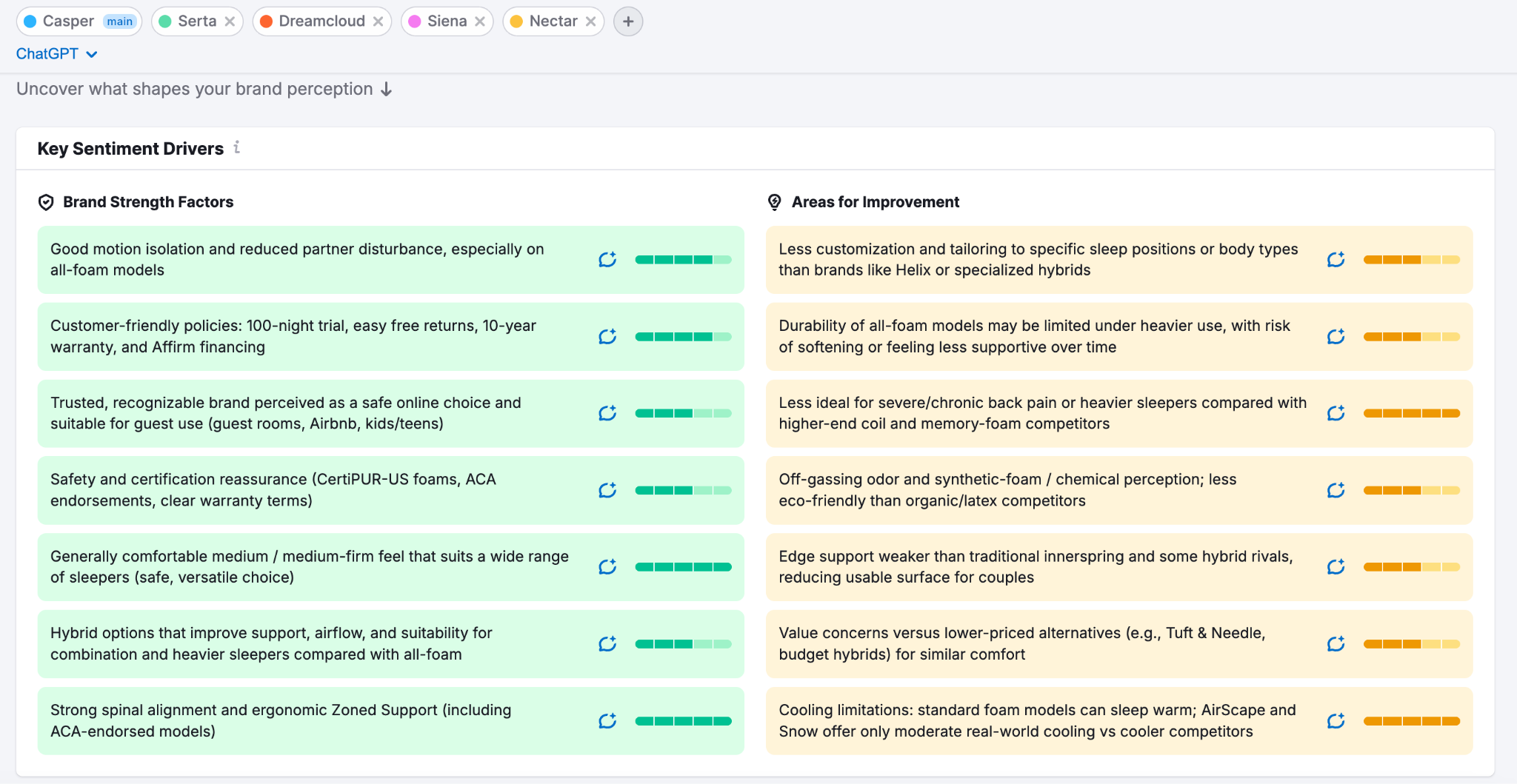Click the lightbulb icon by Areas for Improvement
The image size is (1517, 784).
775,202
